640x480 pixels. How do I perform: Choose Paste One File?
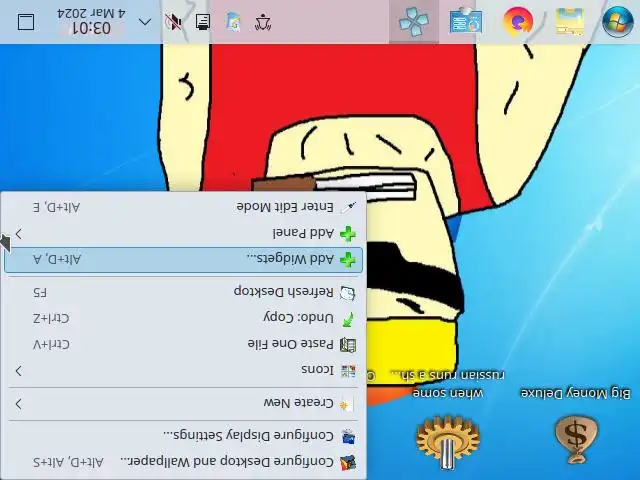tap(183, 344)
